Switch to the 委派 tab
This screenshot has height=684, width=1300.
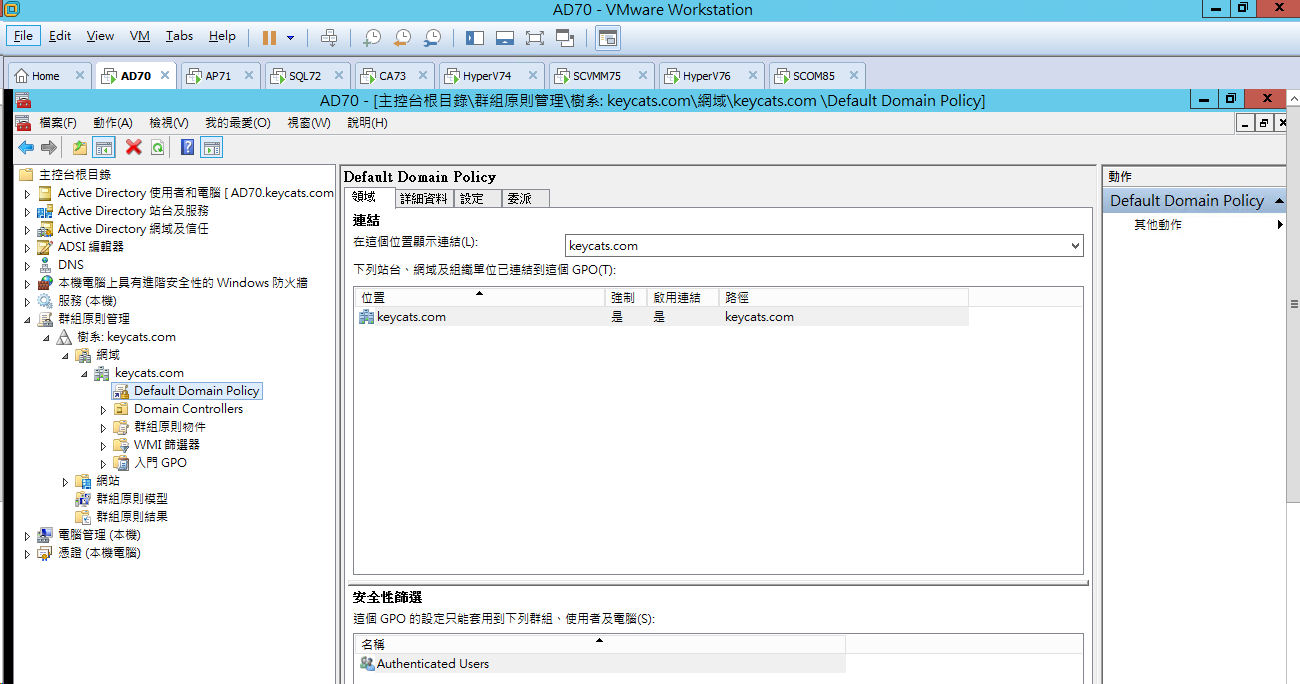[525, 198]
